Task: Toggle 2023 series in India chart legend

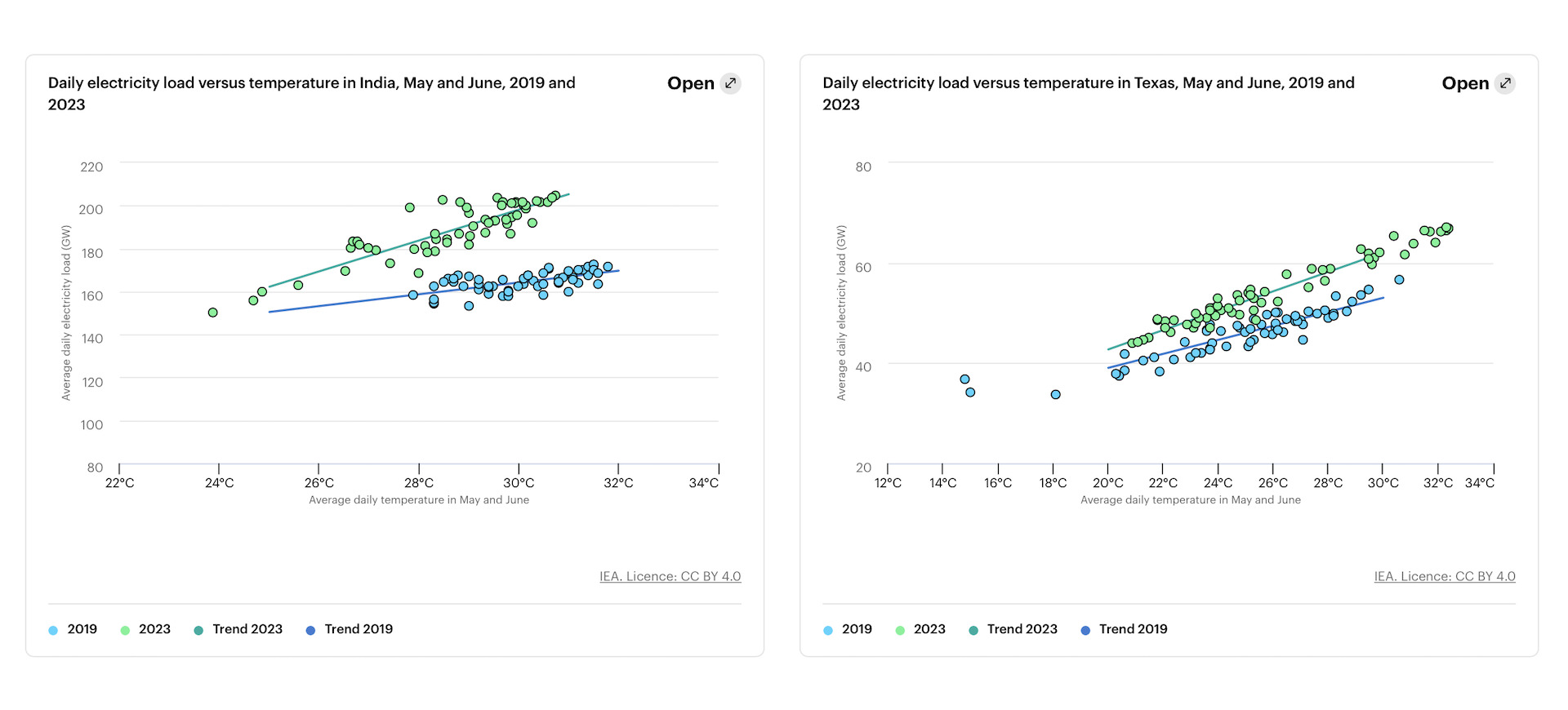Action: [x=154, y=629]
